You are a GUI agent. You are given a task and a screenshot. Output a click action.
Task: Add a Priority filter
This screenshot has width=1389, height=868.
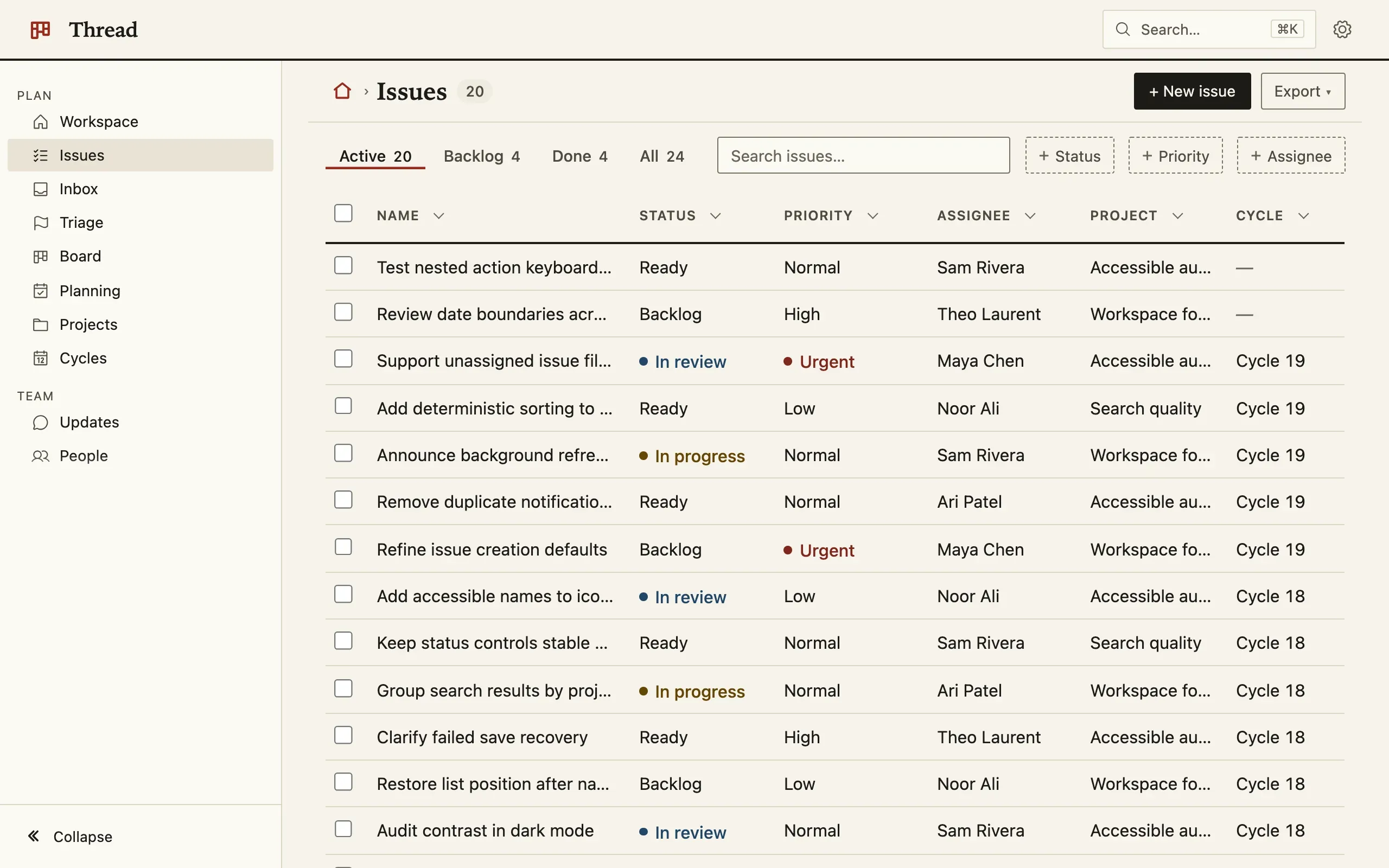pos(1175,156)
